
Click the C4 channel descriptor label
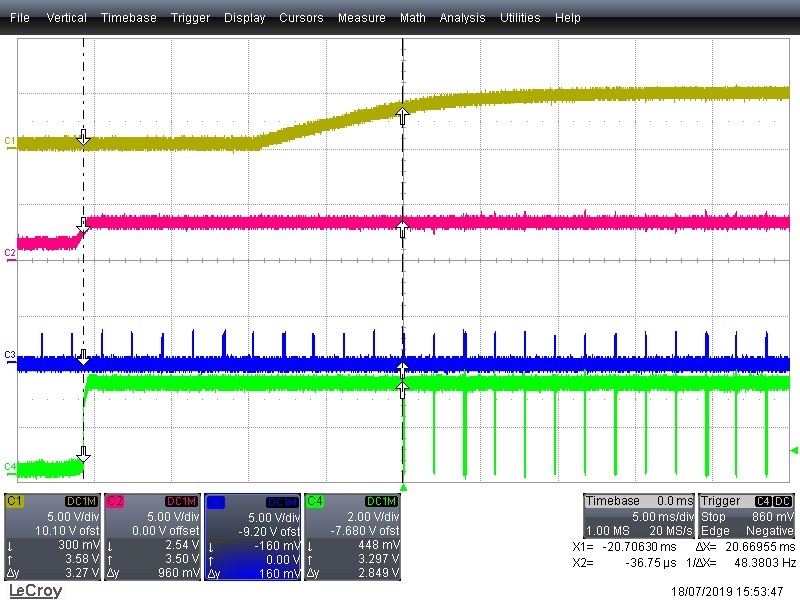click(314, 501)
